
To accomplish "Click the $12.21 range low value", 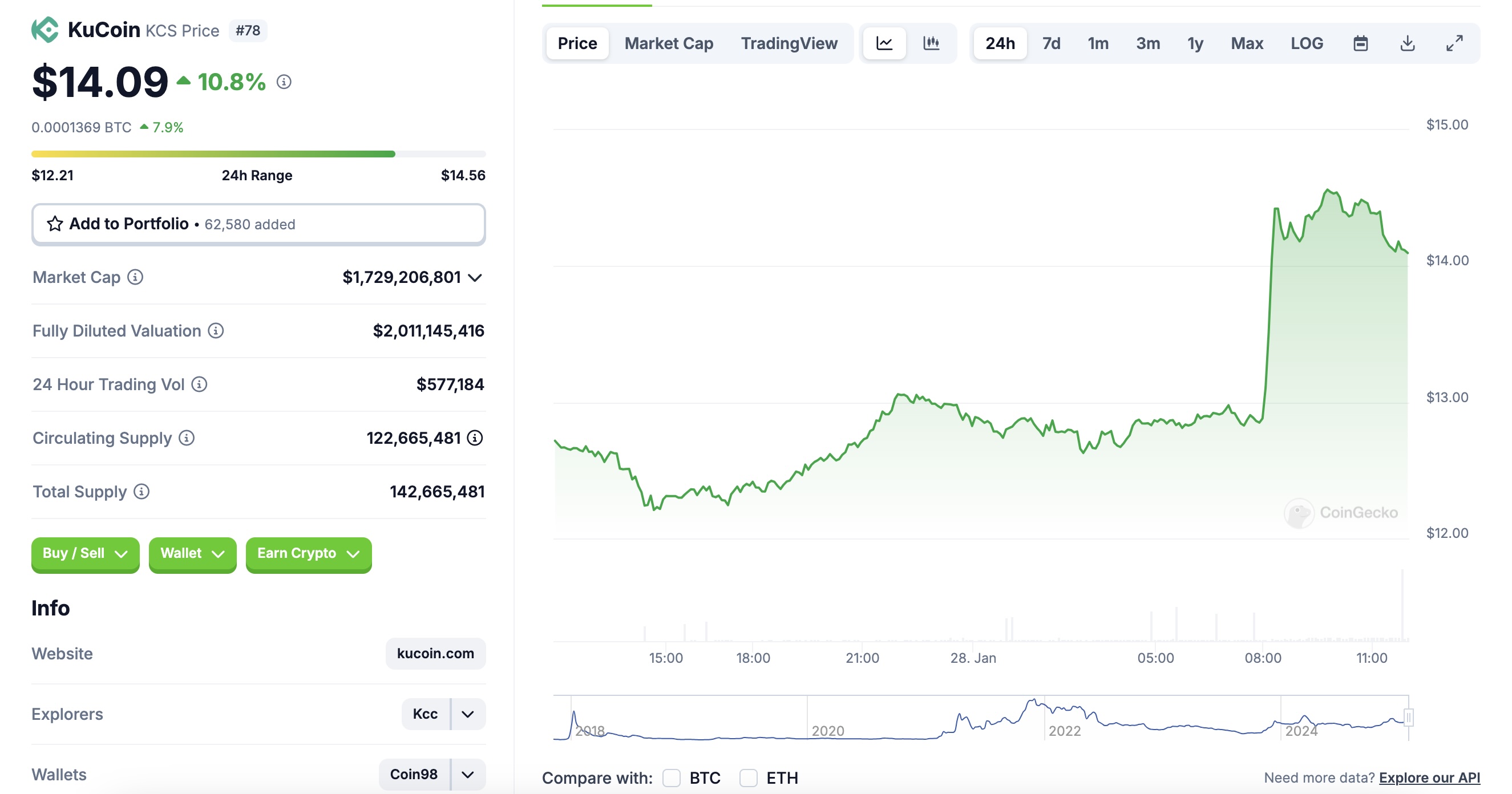I will coord(52,175).
